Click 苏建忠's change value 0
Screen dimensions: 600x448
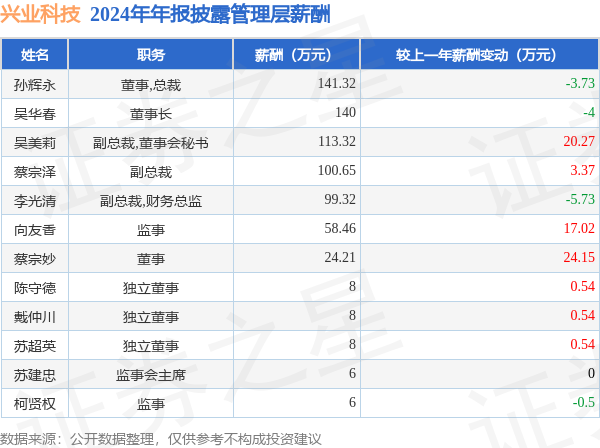[x=591, y=373]
